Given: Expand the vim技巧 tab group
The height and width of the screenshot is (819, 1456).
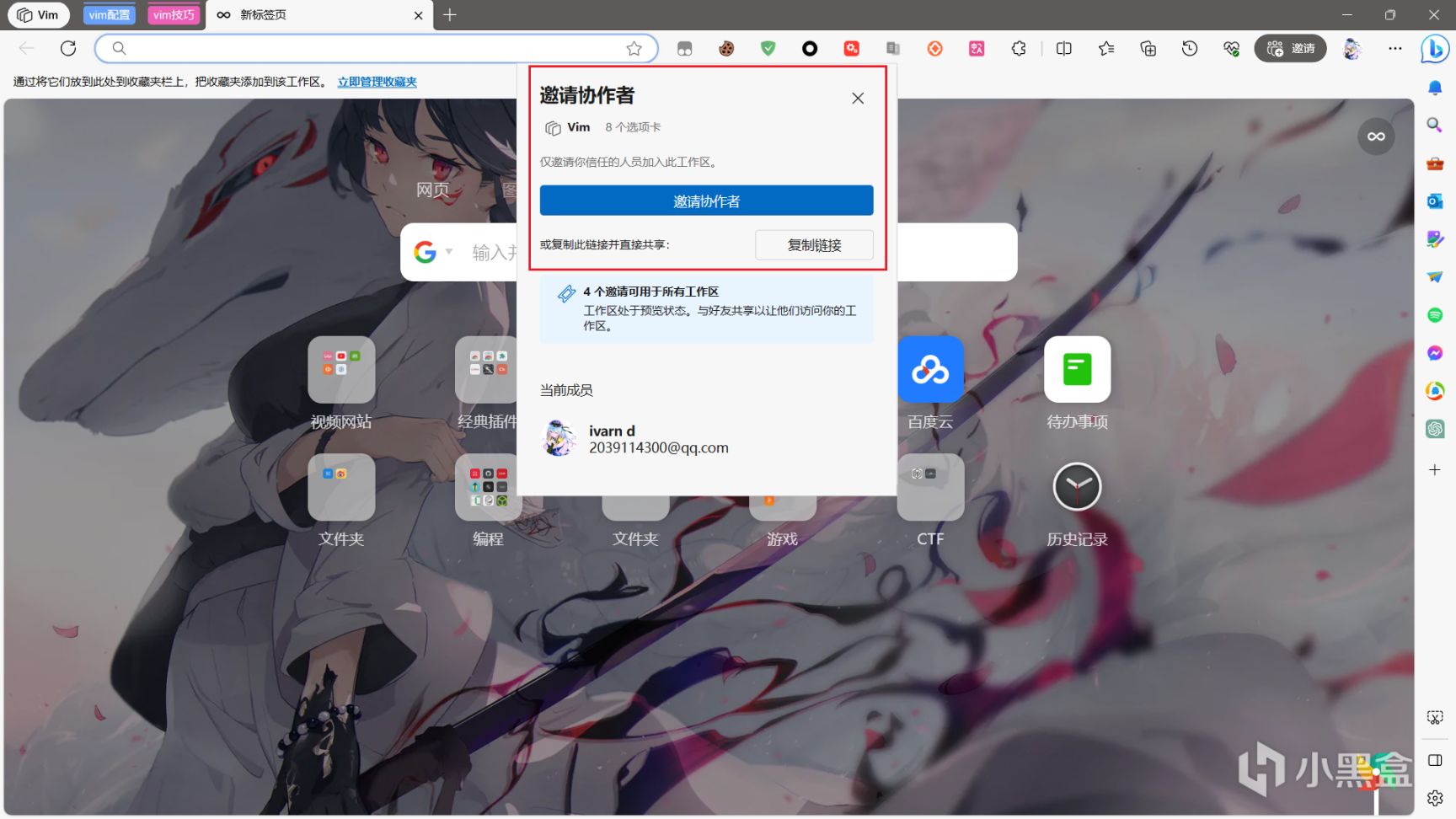Looking at the screenshot, I should (x=174, y=15).
